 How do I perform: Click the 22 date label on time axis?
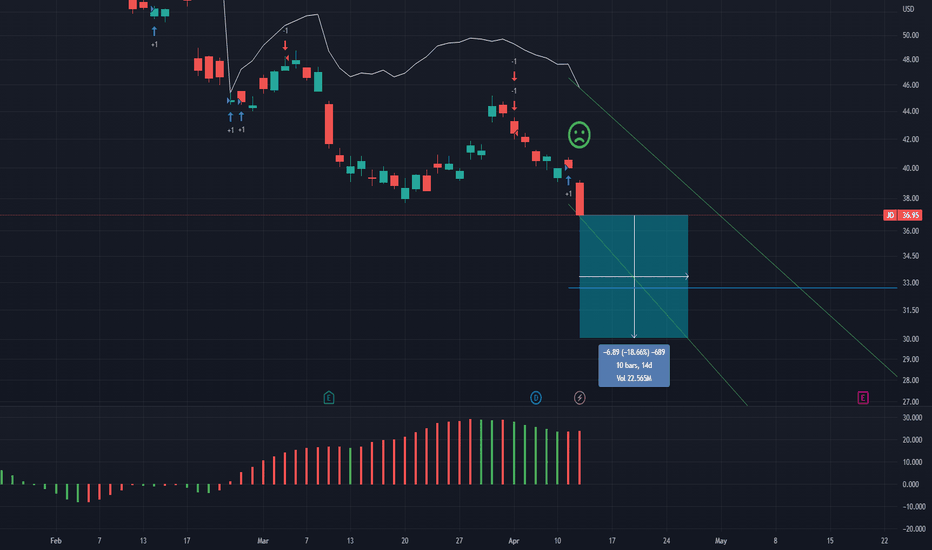click(x=884, y=541)
